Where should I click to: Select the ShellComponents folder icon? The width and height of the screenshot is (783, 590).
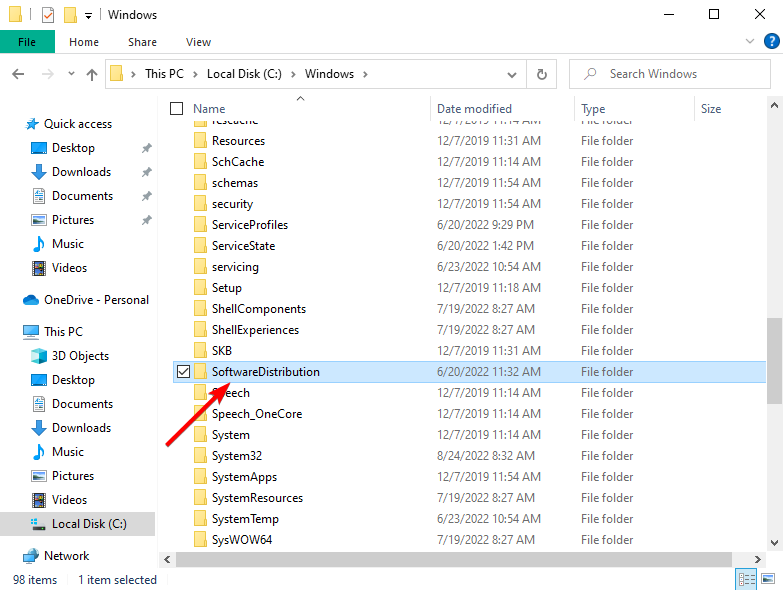pyautogui.click(x=200, y=308)
